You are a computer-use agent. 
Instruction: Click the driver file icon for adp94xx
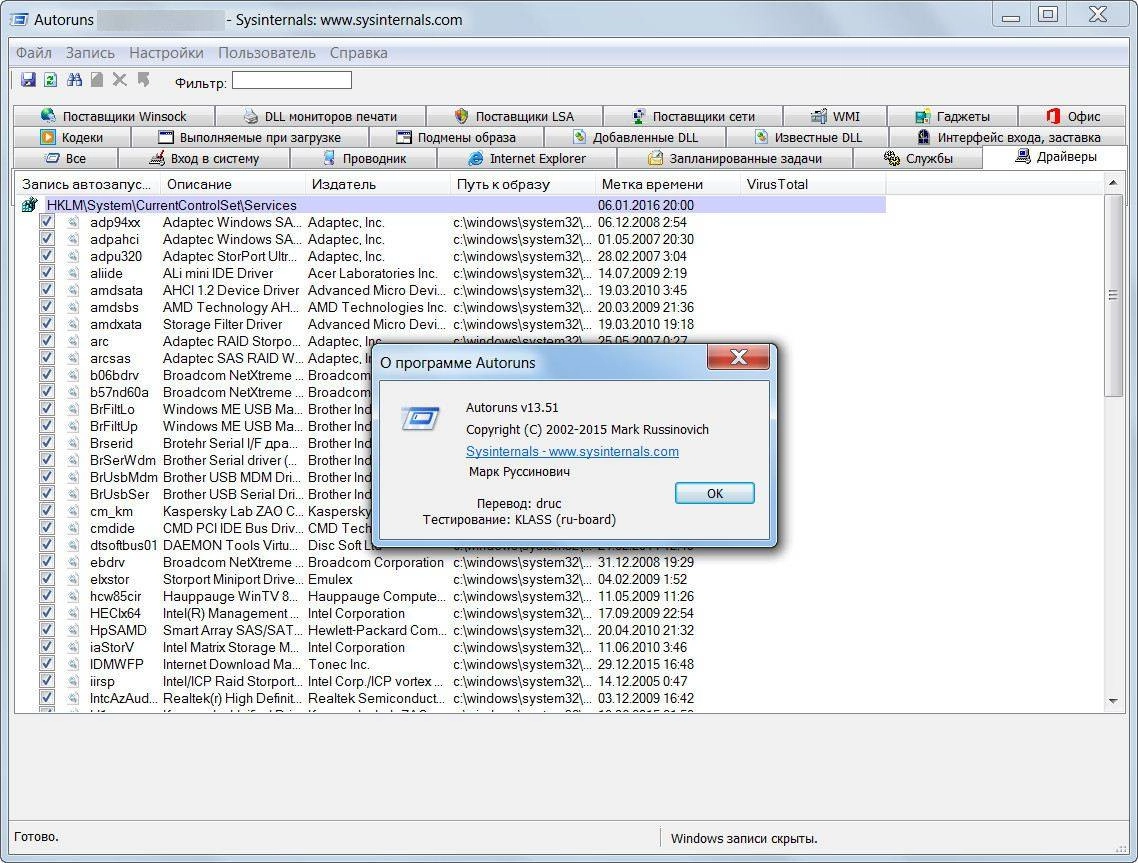(x=73, y=223)
